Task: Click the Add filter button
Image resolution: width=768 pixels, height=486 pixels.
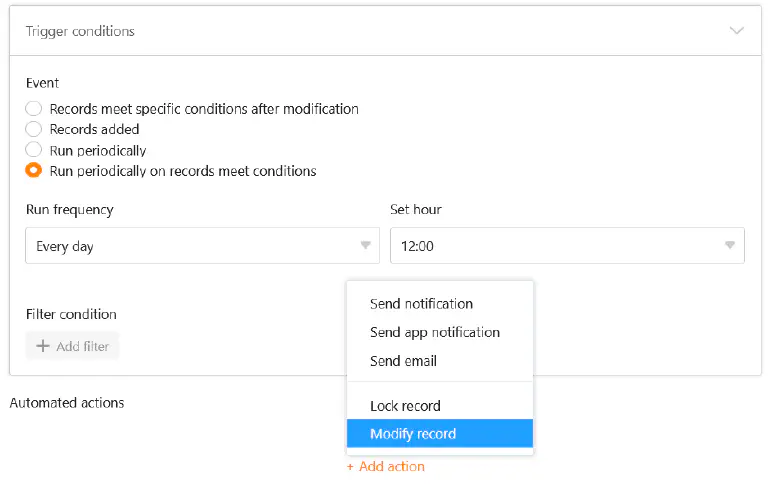Action: tap(72, 346)
